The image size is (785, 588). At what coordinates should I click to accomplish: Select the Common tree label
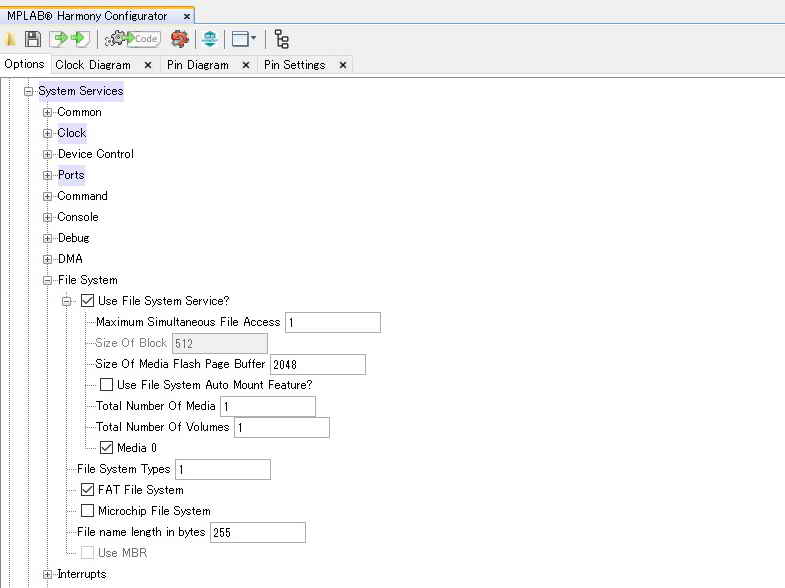79,112
